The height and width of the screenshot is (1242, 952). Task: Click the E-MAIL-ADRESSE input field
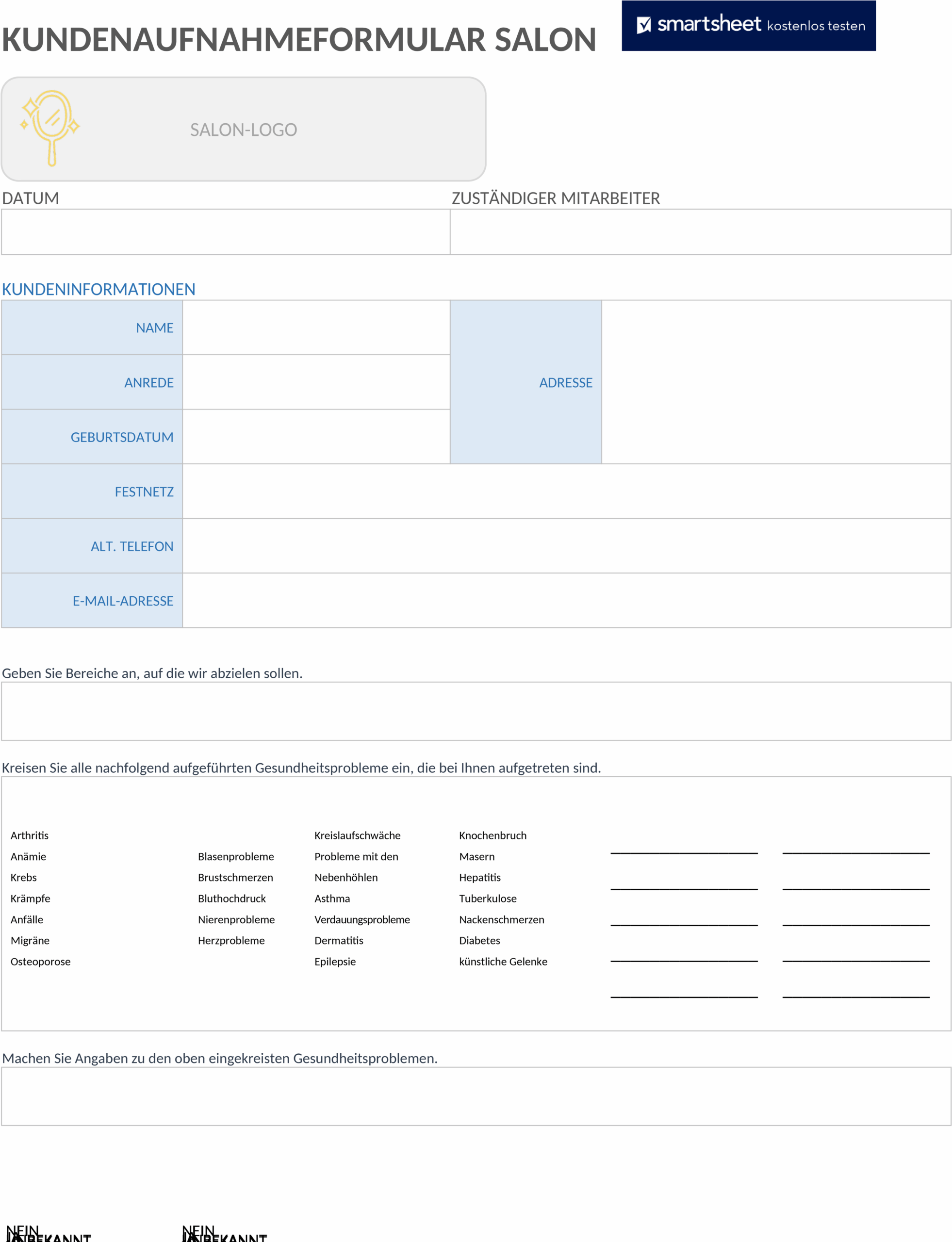567,601
